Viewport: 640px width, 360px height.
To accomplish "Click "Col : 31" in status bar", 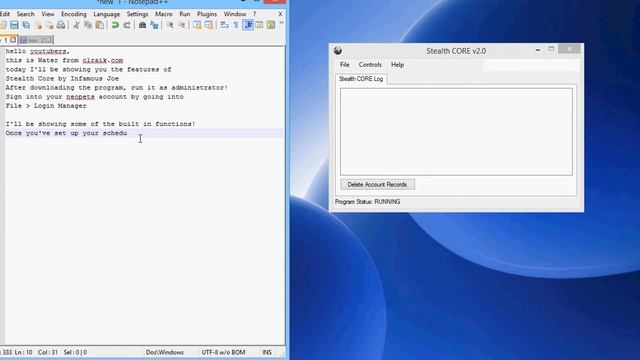I will pyautogui.click(x=48, y=352).
